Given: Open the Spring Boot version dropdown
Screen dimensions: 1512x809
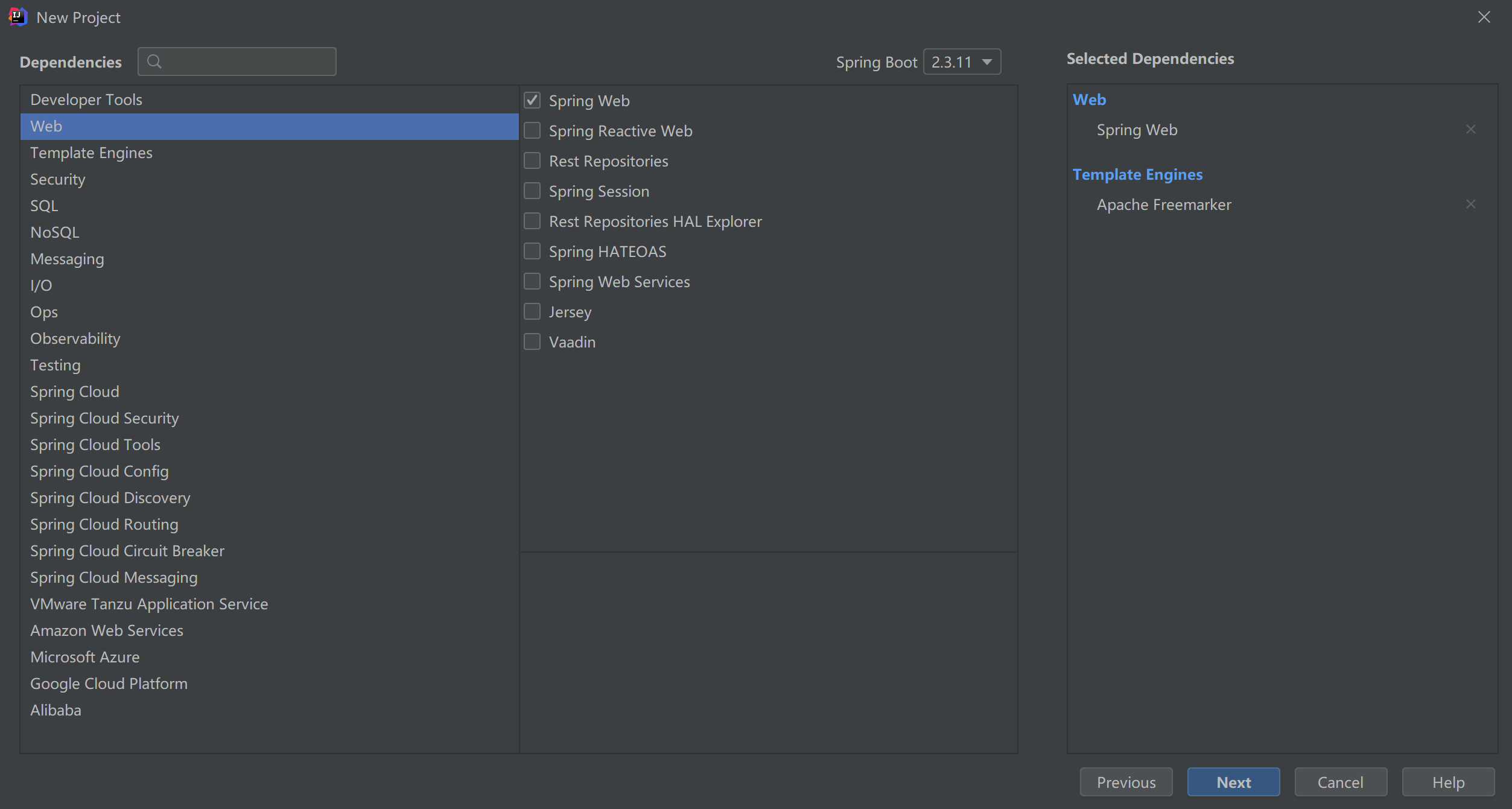Looking at the screenshot, I should (x=962, y=62).
